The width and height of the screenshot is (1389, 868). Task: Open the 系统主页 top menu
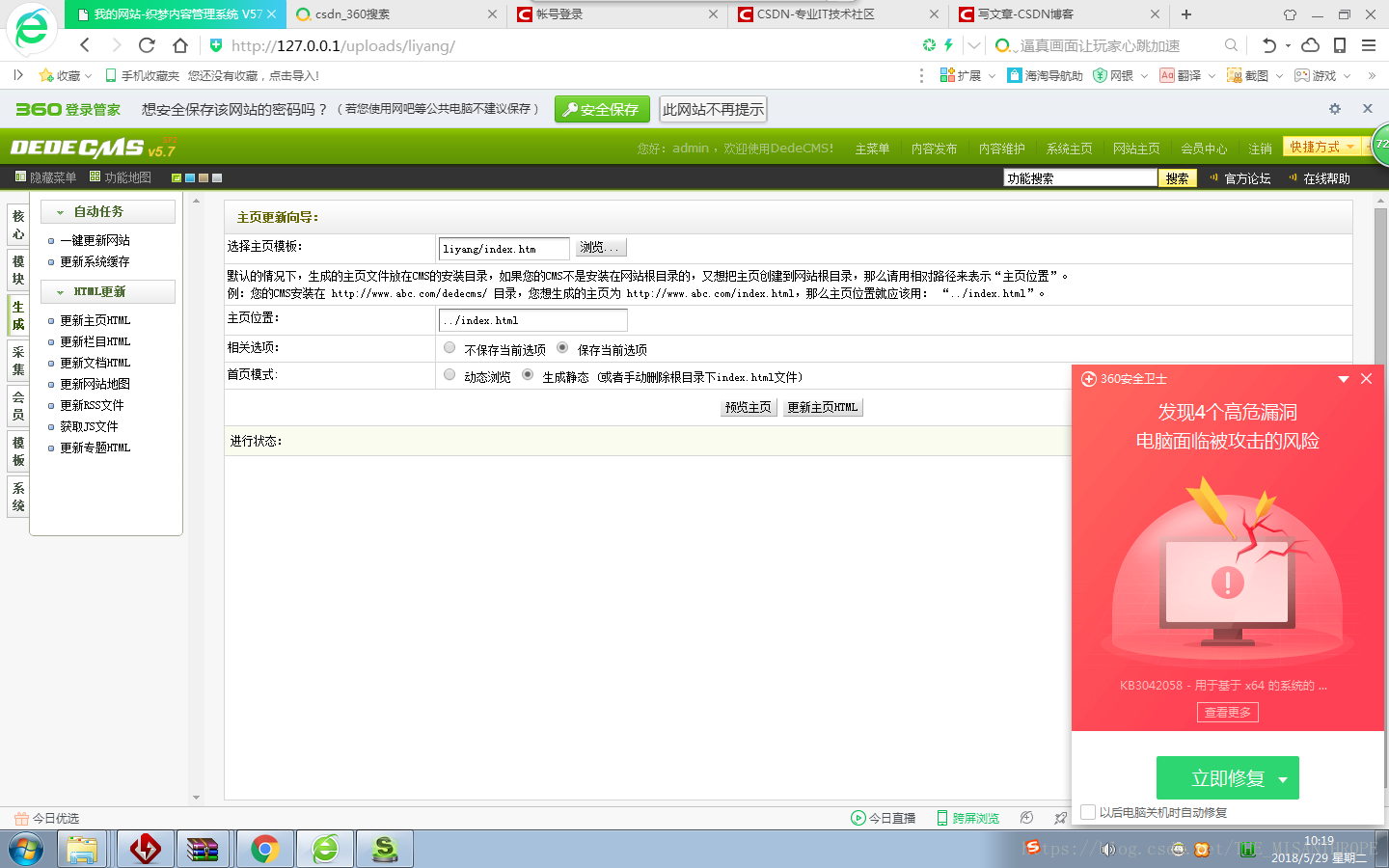[x=1069, y=149]
